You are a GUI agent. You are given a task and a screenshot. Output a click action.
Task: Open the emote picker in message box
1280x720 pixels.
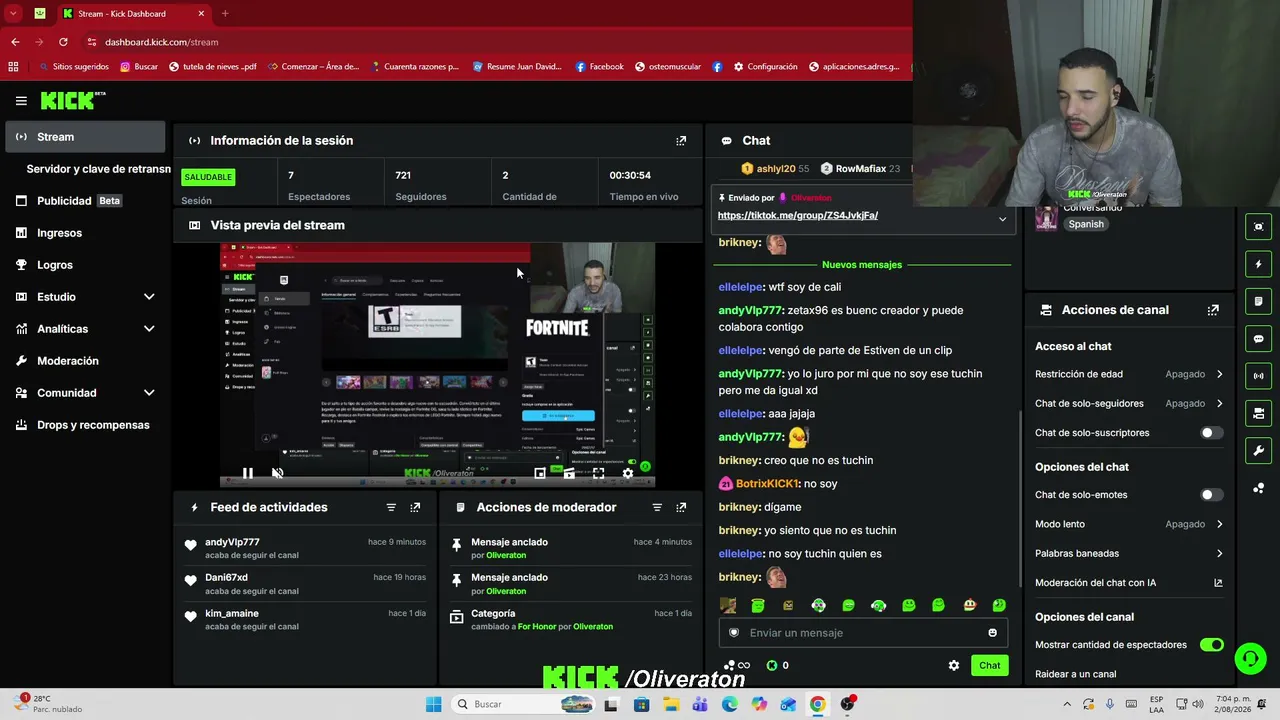click(992, 633)
